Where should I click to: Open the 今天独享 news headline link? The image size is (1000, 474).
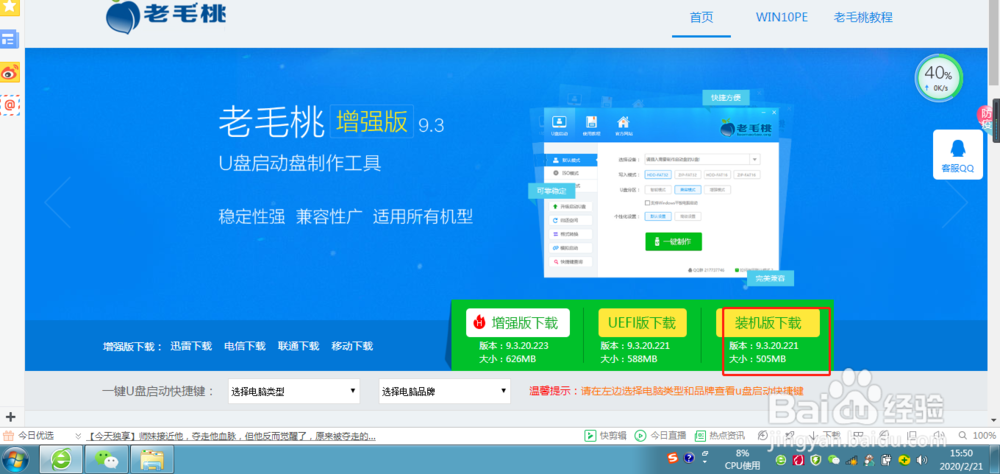(x=231, y=436)
